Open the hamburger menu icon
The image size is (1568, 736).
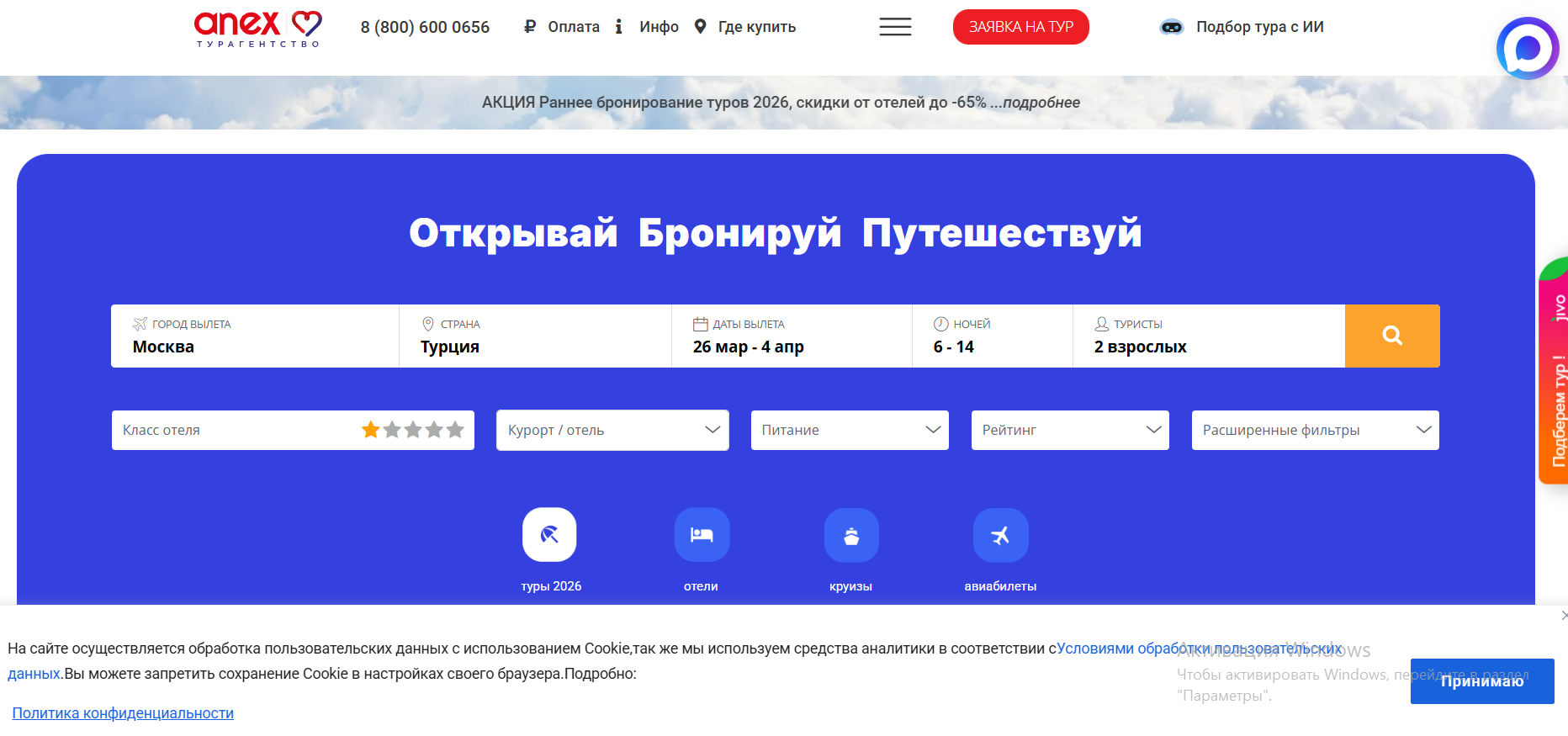tap(895, 27)
